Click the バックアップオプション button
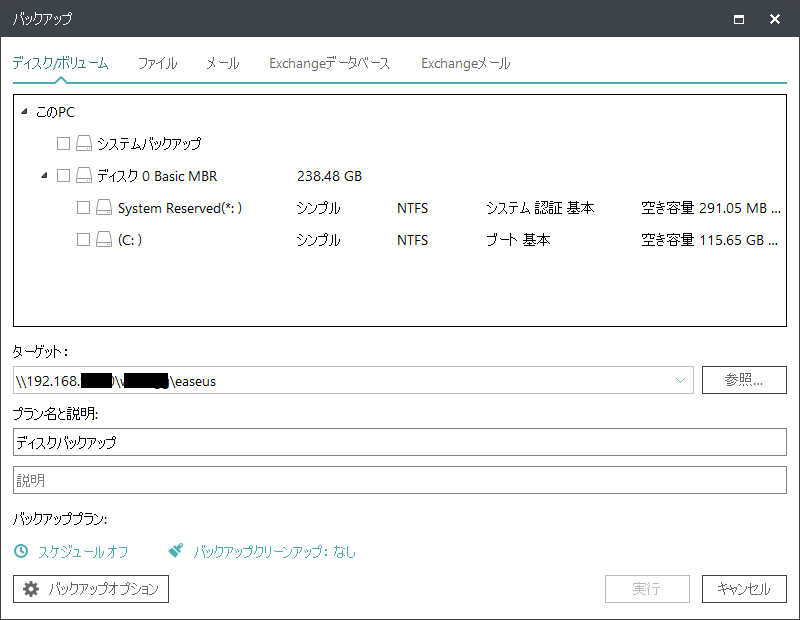Viewport: 800px width, 620px height. click(x=91, y=589)
